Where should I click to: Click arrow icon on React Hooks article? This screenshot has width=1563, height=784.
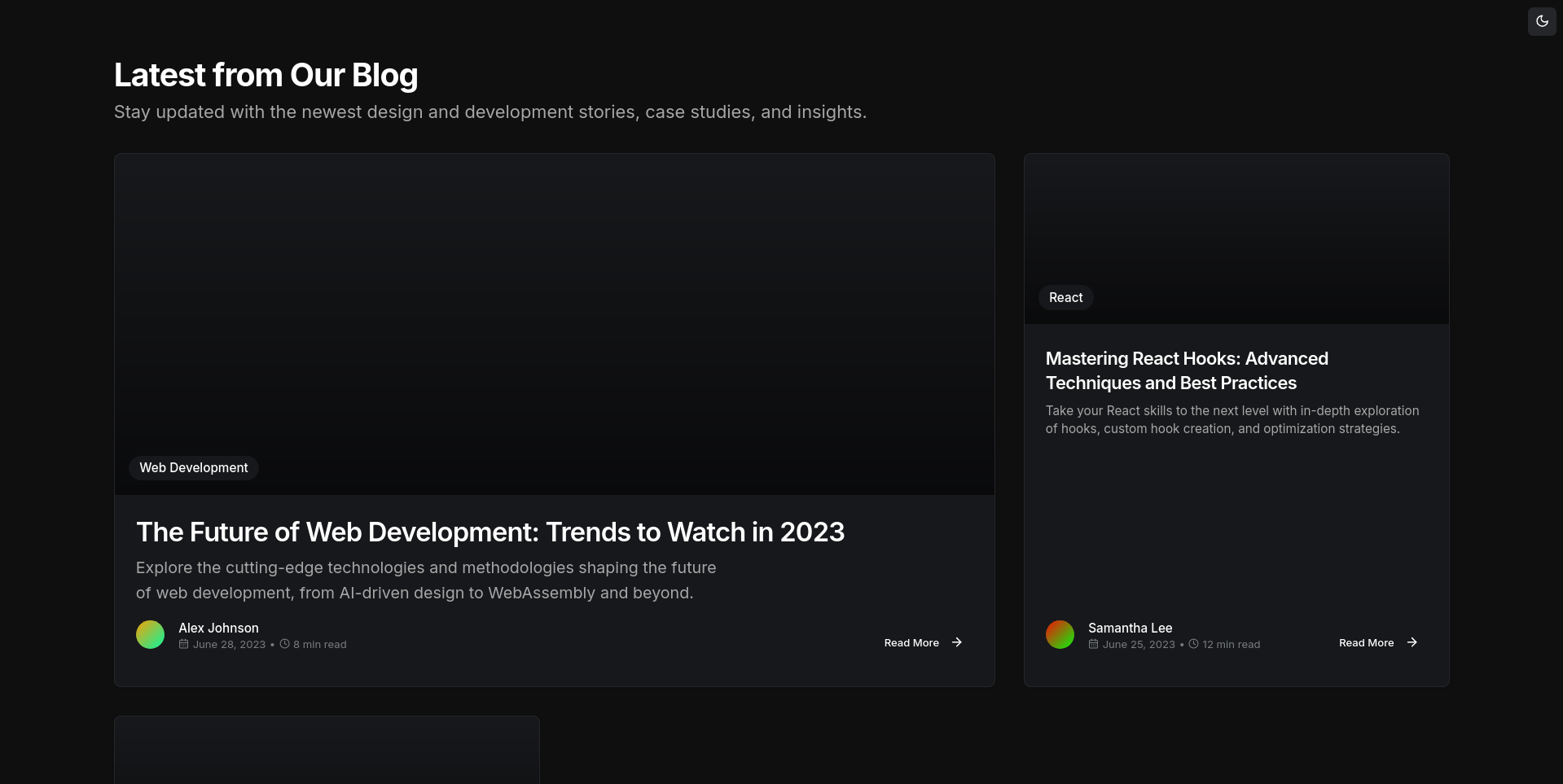pos(1412,642)
